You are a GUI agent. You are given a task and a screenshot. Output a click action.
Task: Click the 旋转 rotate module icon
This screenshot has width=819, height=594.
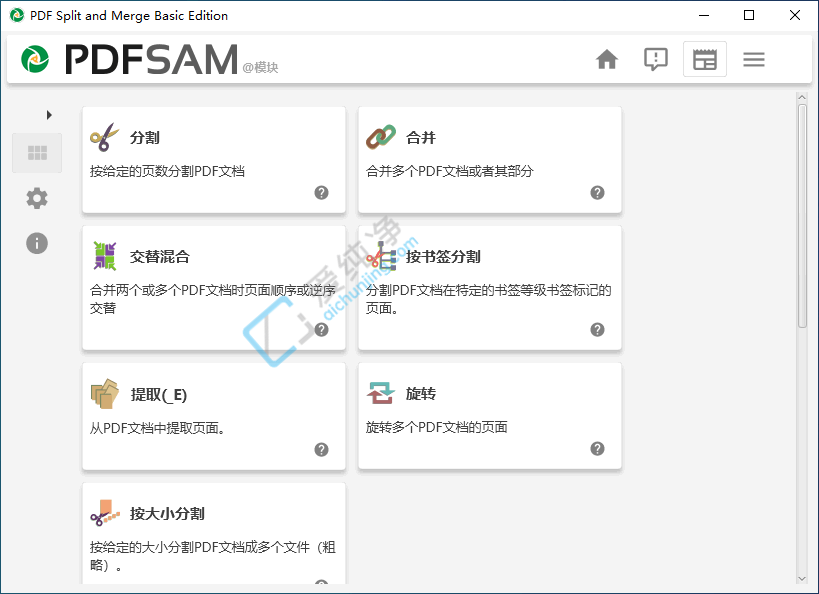(381, 393)
